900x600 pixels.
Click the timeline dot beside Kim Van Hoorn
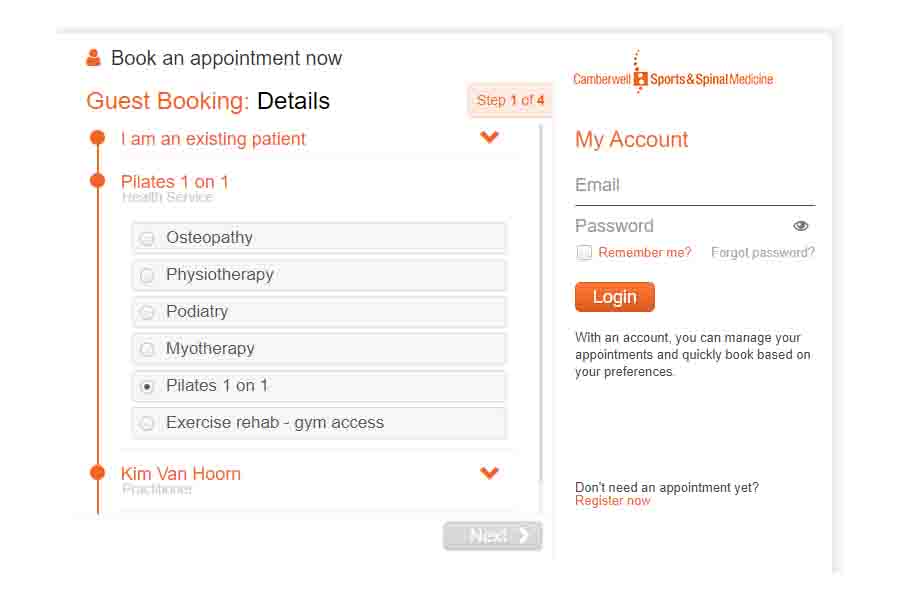pos(98,473)
